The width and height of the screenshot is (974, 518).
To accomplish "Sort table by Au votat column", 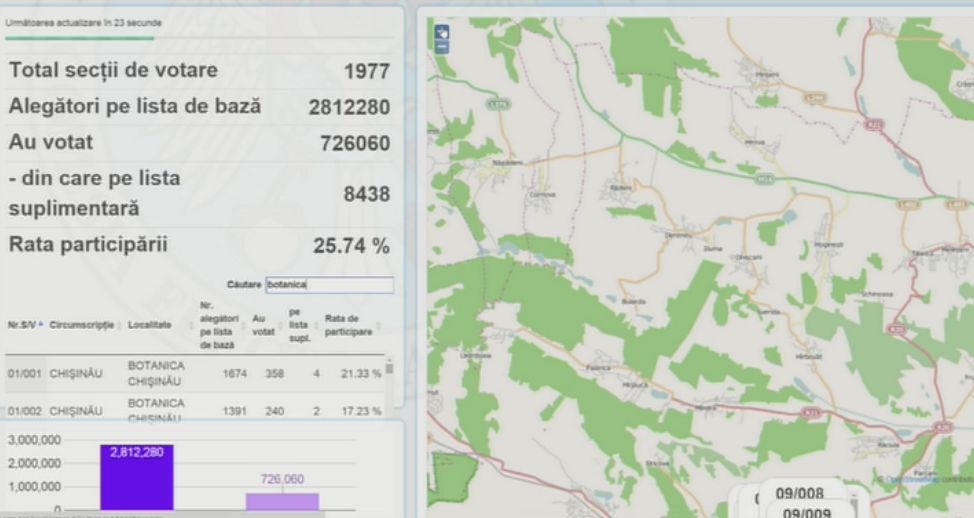I will 263,325.
